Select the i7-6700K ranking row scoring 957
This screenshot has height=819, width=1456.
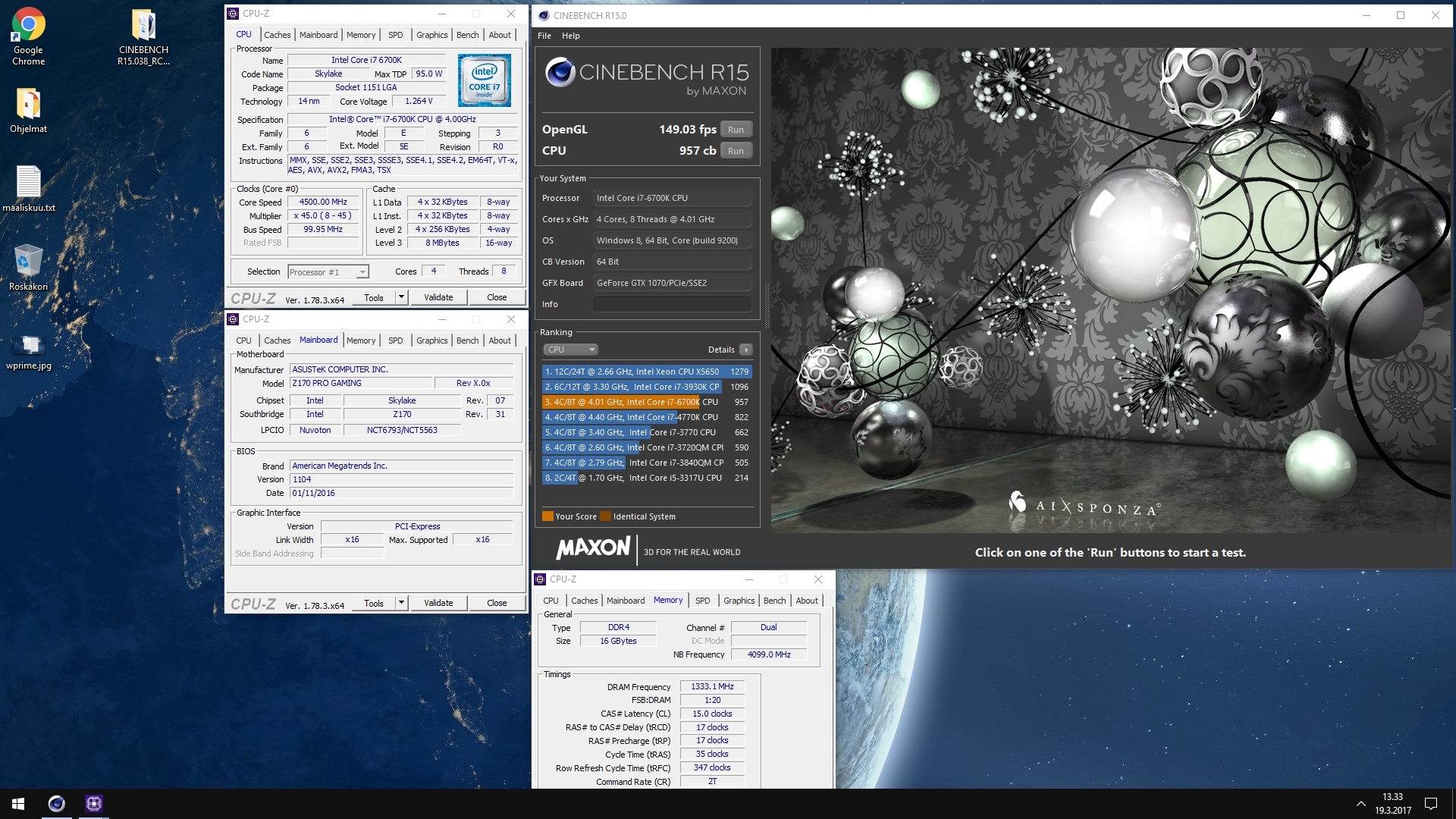click(647, 402)
